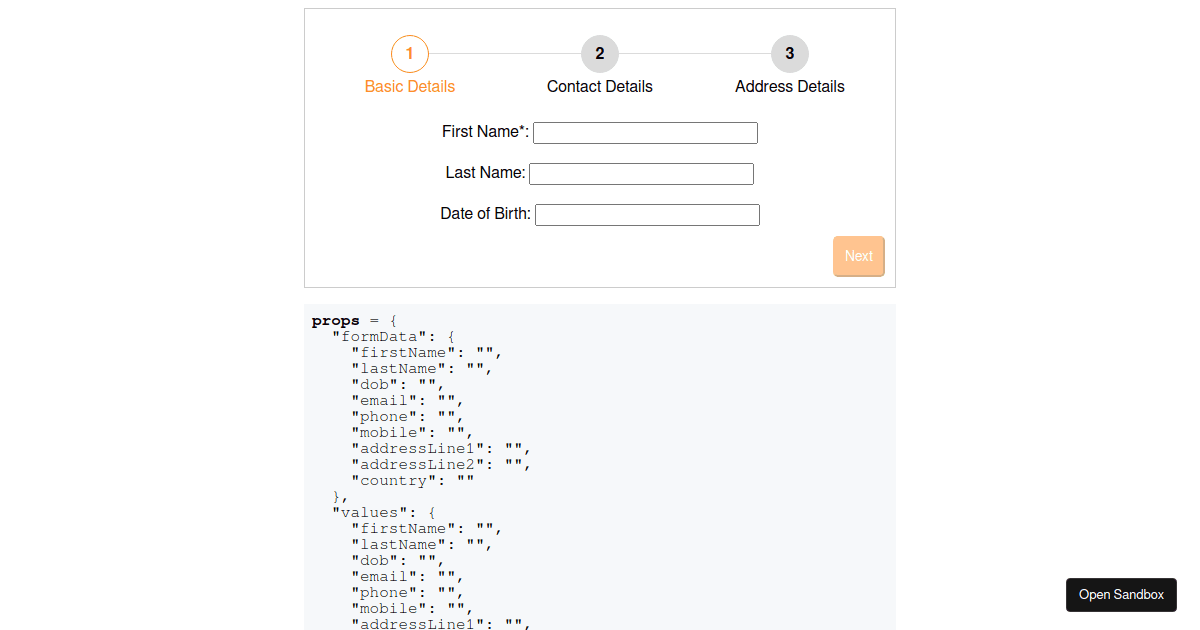This screenshot has width=1200, height=630.
Task: Open the Contact Details step label
Action: point(600,87)
